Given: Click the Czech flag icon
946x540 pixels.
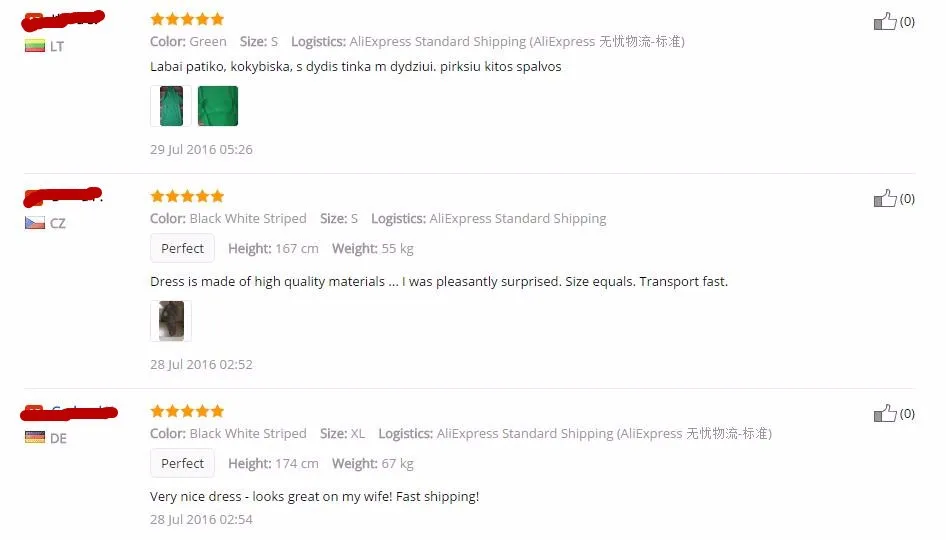Looking at the screenshot, I should [x=35, y=223].
